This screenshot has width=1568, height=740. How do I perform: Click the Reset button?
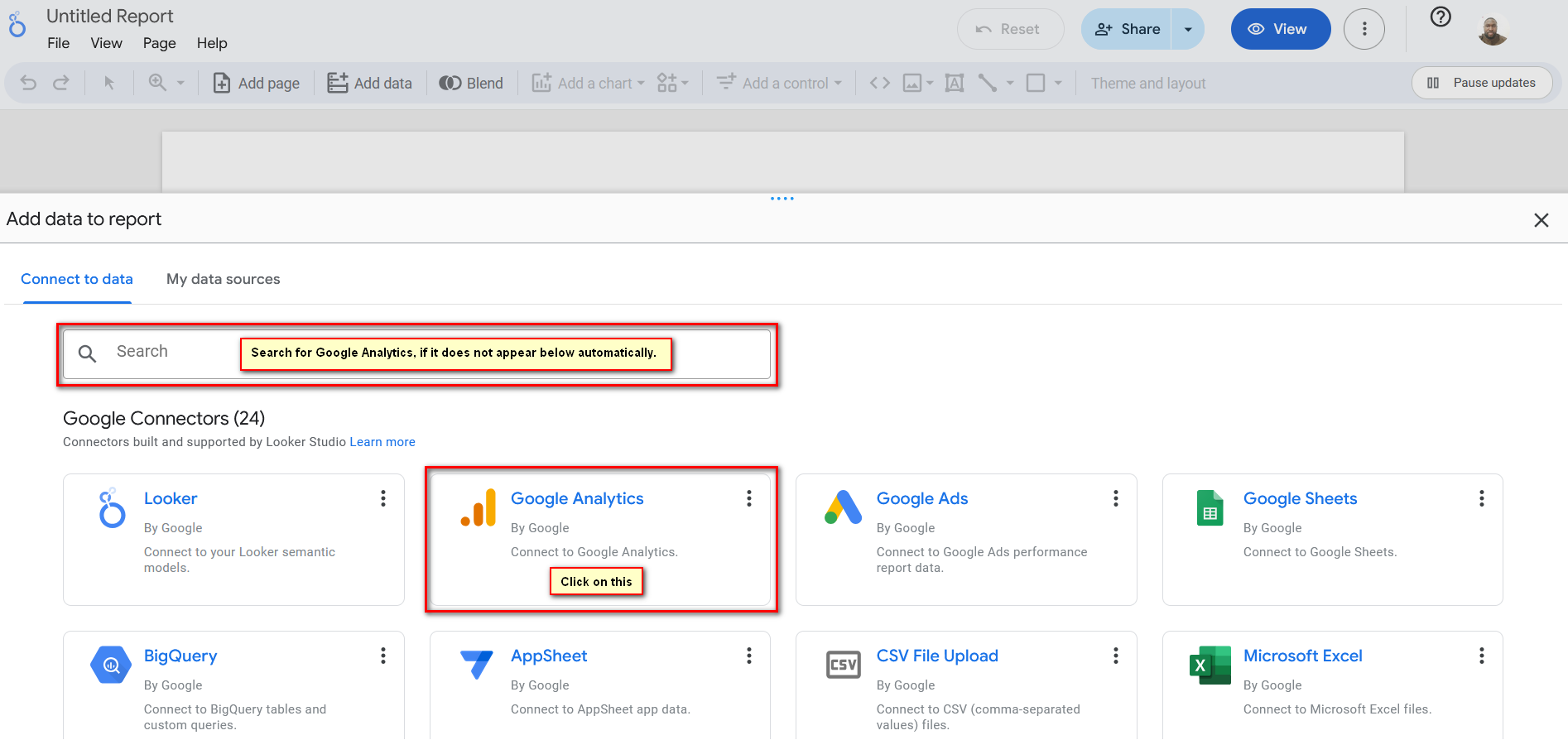coord(1010,29)
